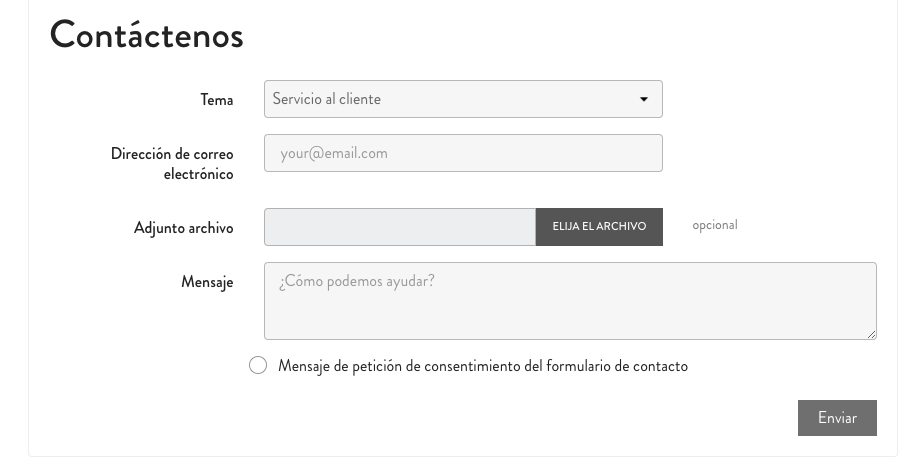Click the opcional hint text
905x470 pixels.
715,225
